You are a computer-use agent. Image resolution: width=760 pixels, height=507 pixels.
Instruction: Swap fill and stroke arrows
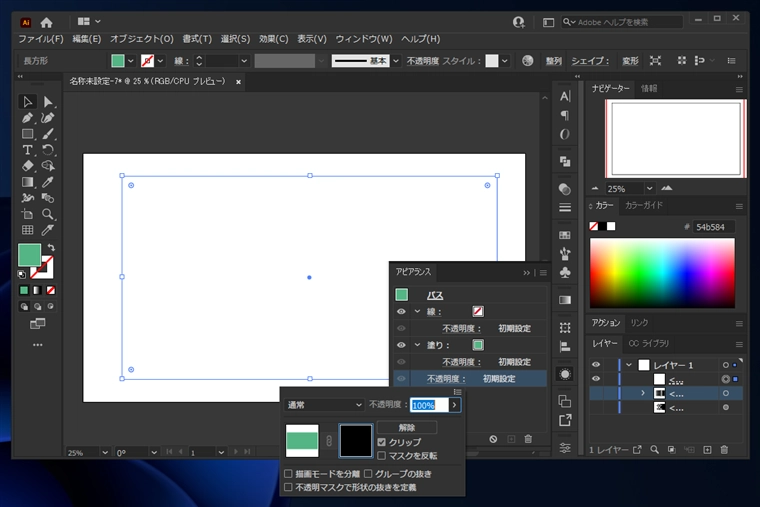pyautogui.click(x=51, y=248)
